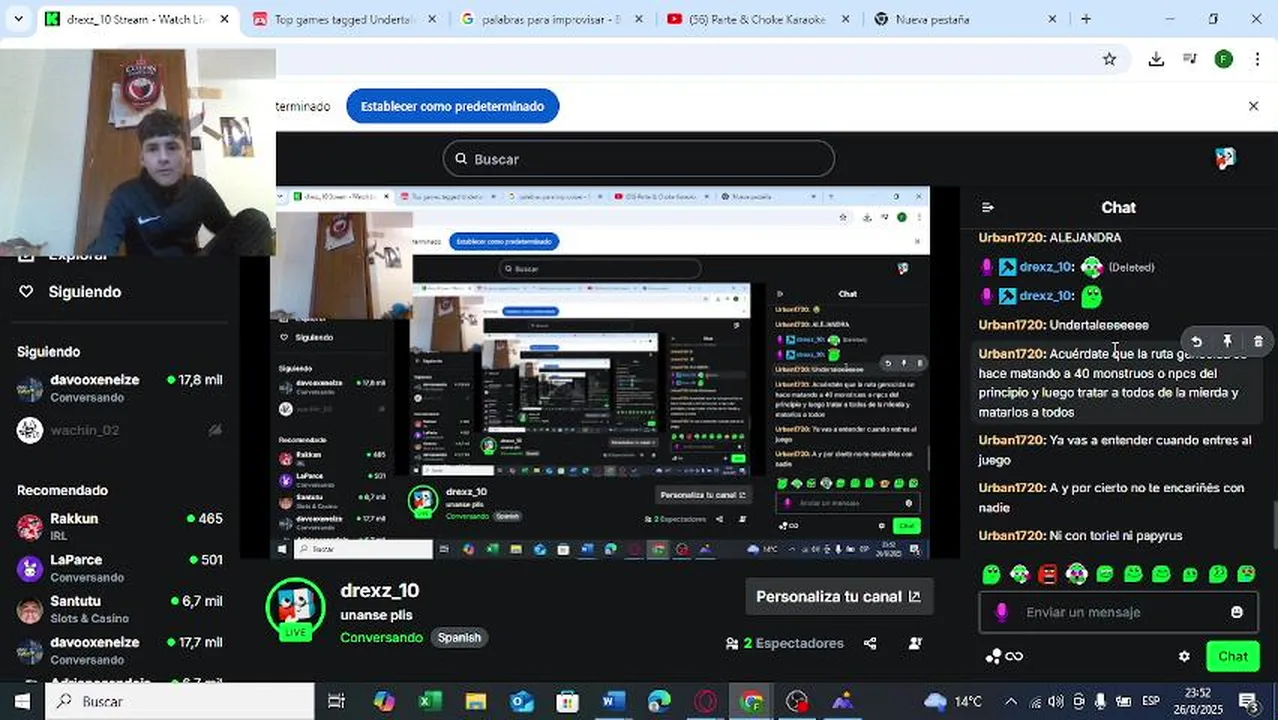Dismiss the default browser banner
Image resolution: width=1278 pixels, height=720 pixels.
click(x=1253, y=106)
